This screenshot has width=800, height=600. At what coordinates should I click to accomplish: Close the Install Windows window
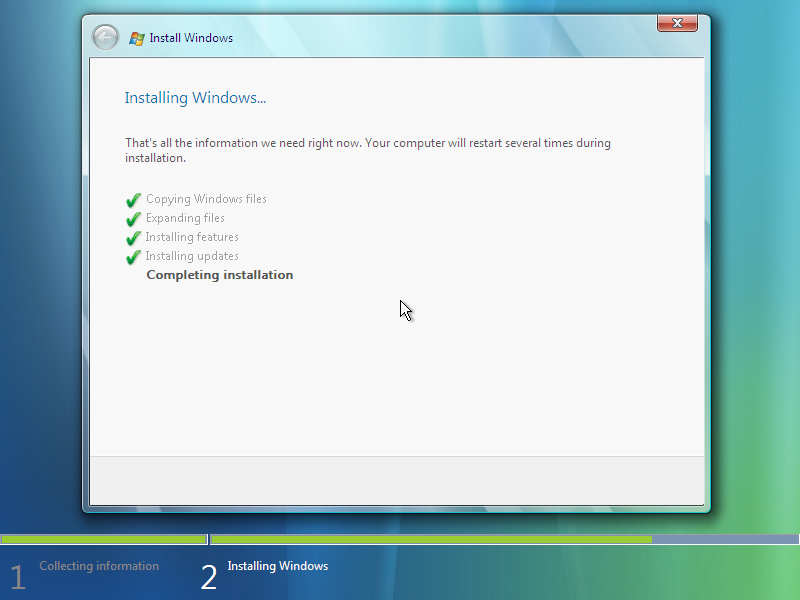coord(677,23)
